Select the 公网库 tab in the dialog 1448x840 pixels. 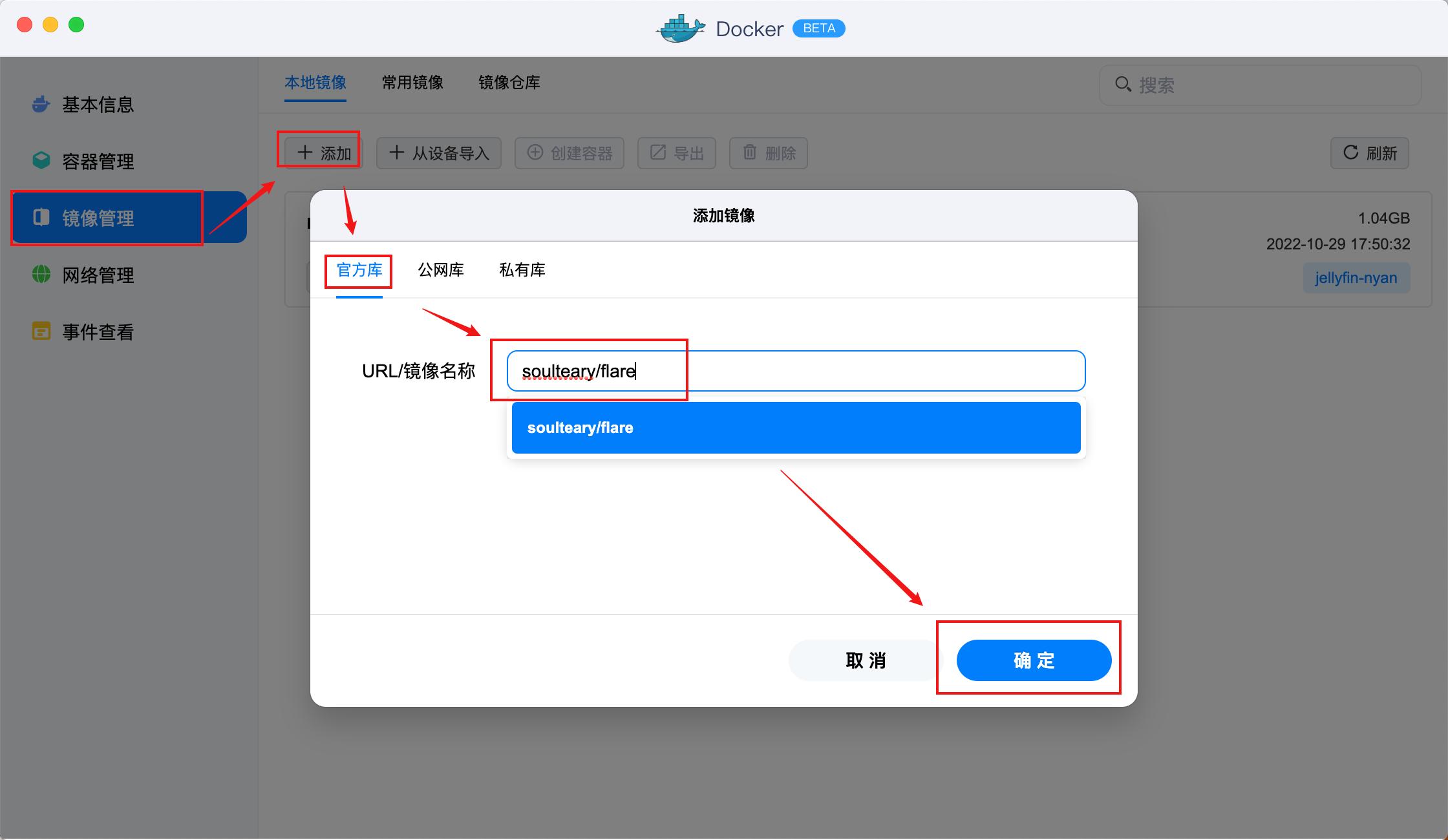click(x=441, y=270)
